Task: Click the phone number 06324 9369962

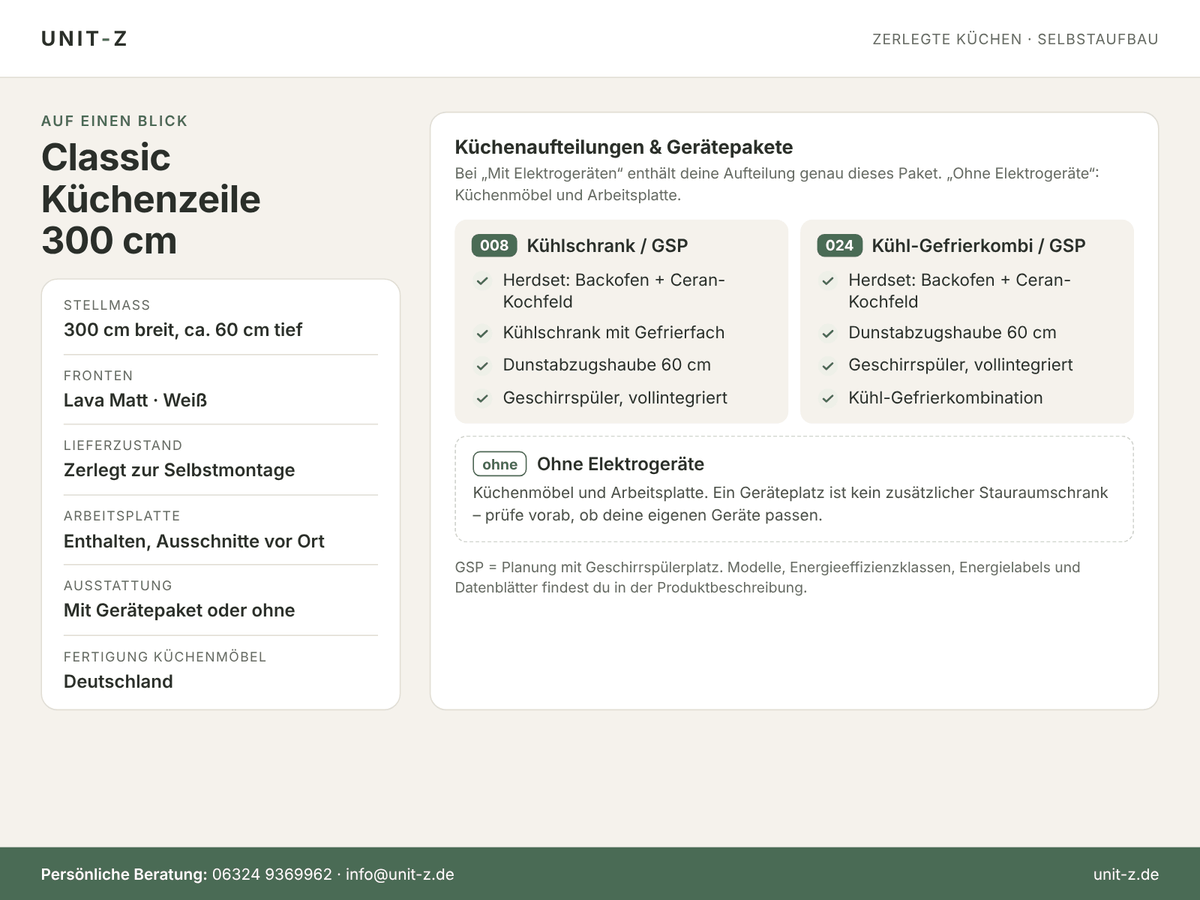Action: (272, 874)
